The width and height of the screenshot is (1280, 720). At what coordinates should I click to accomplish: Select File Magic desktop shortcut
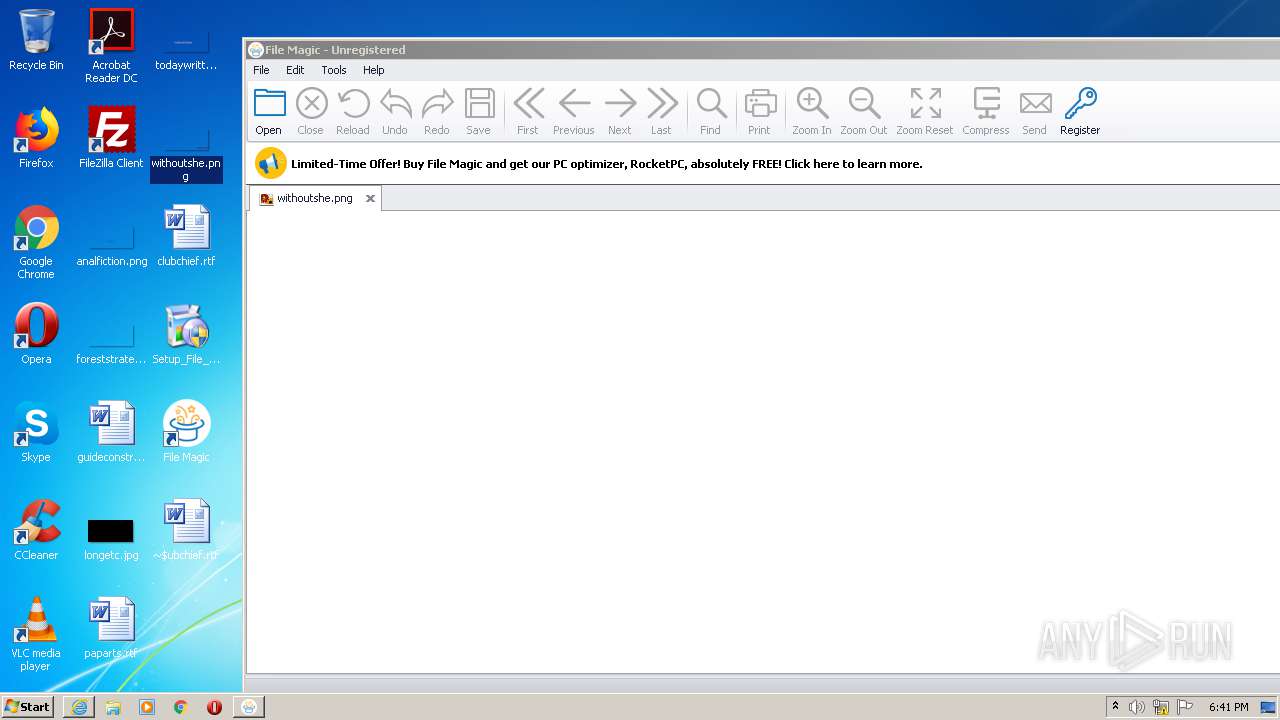click(x=186, y=432)
